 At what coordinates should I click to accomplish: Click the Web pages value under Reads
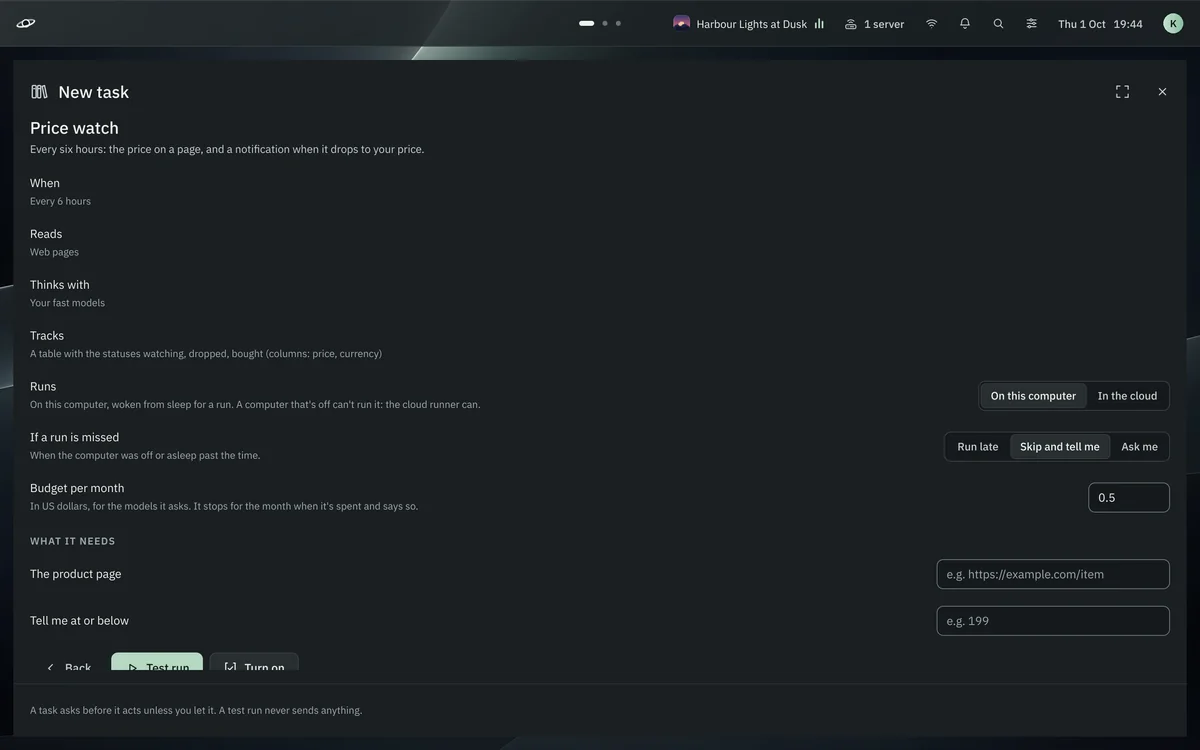pos(54,252)
